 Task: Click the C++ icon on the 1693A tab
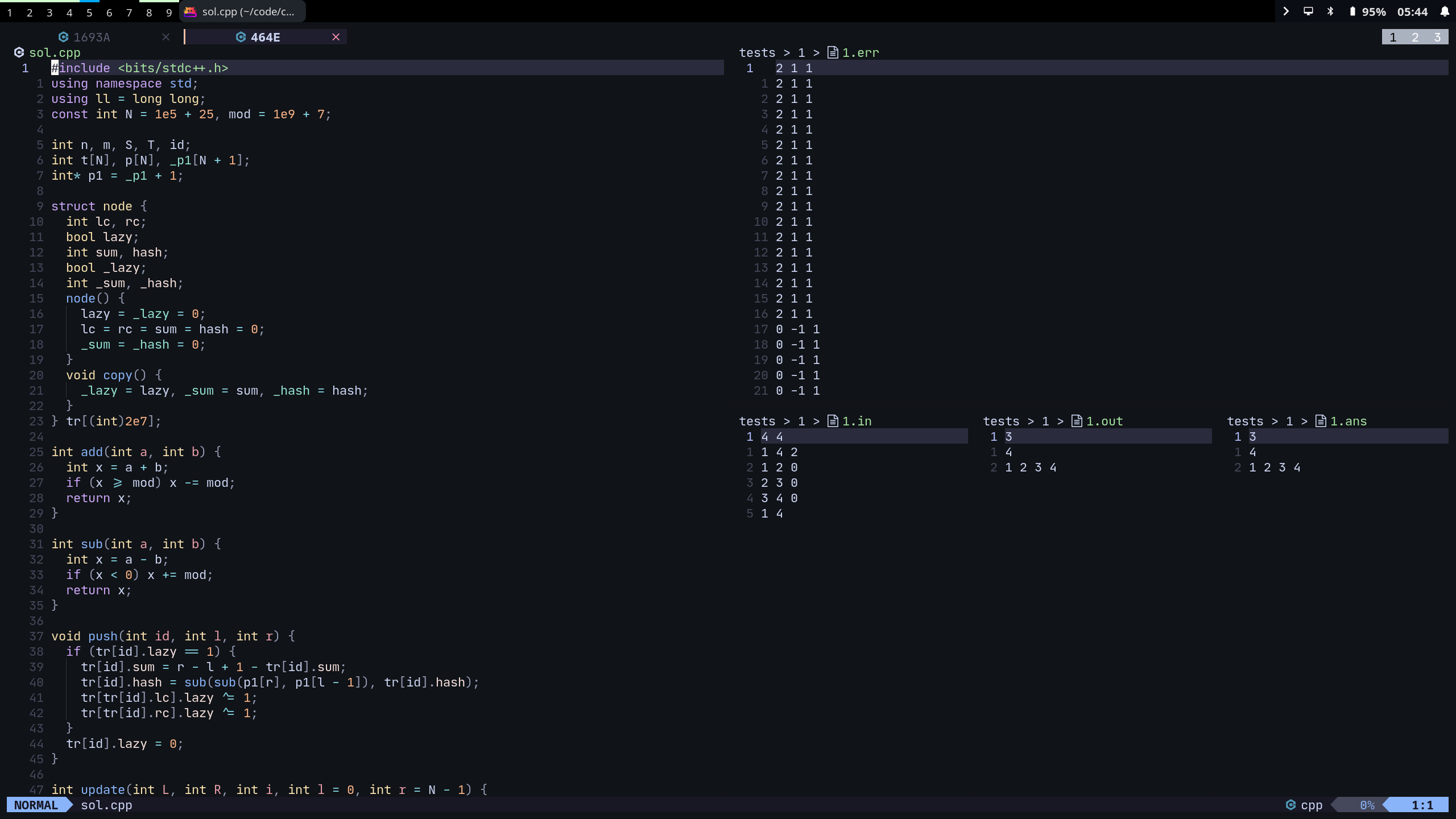(x=64, y=37)
